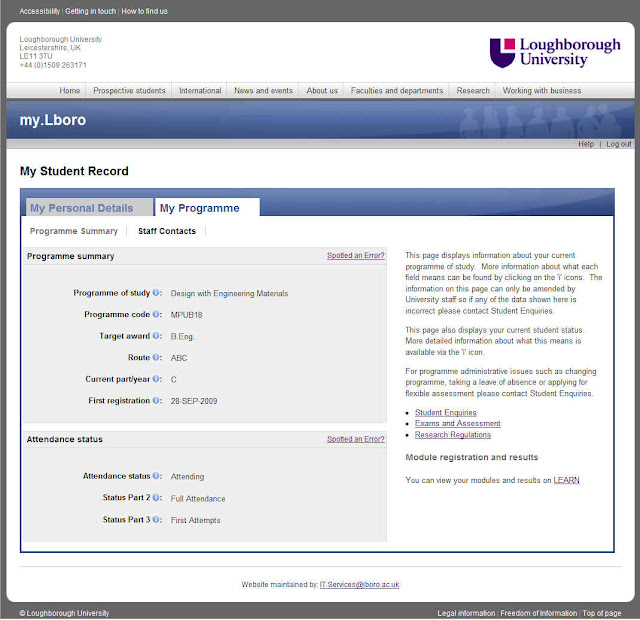The image size is (640, 620).
Task: Switch to My Personal Details tab
Action: (x=89, y=207)
